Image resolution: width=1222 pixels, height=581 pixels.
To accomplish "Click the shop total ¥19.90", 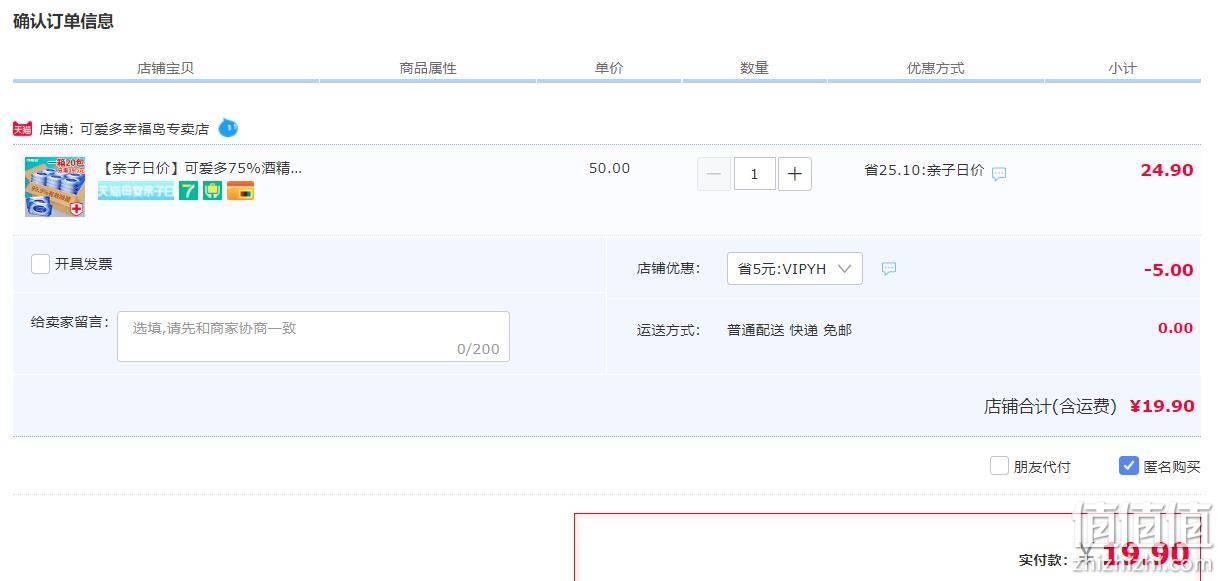I will pos(1162,406).
